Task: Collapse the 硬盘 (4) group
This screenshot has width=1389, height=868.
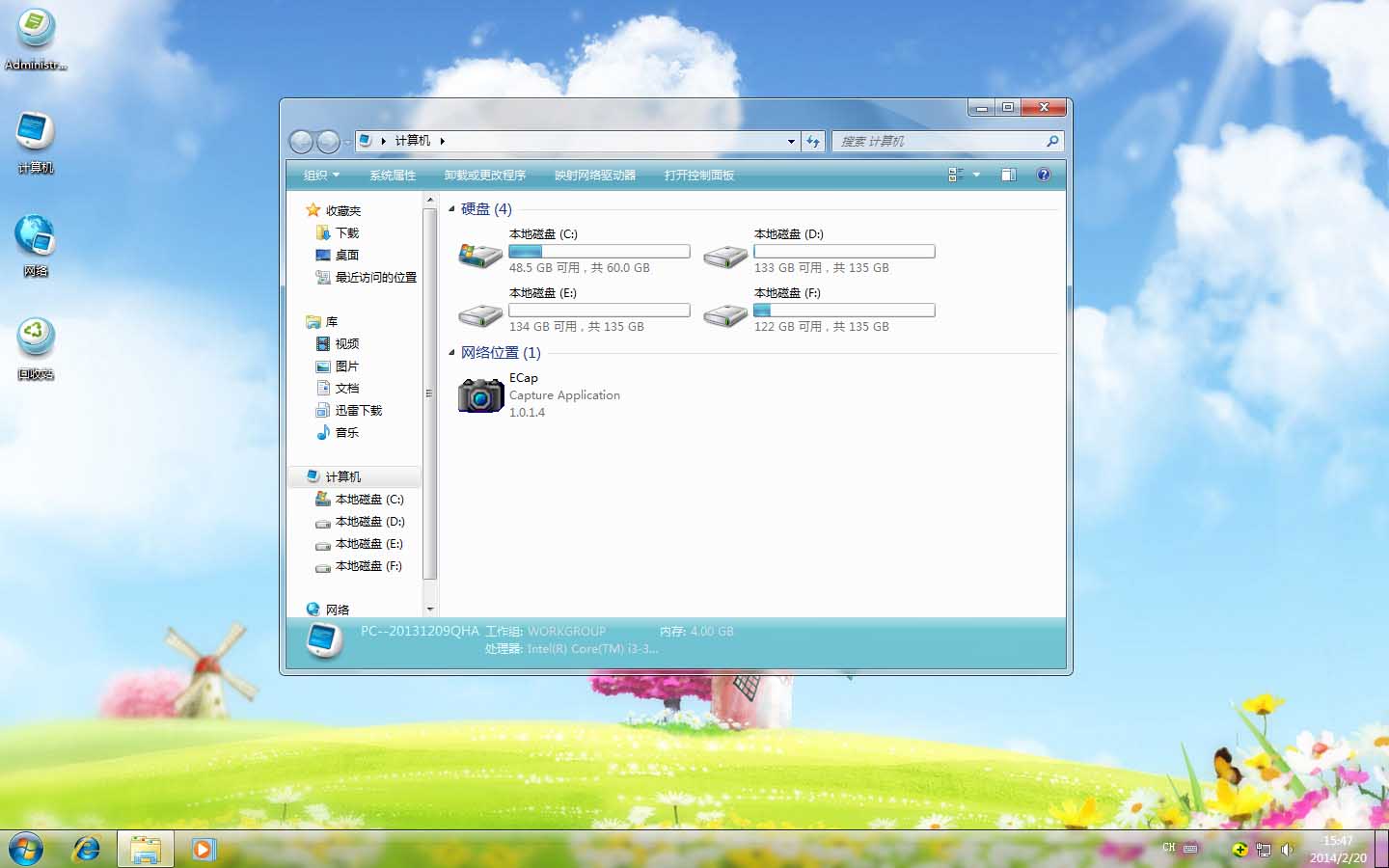Action: pyautogui.click(x=451, y=208)
